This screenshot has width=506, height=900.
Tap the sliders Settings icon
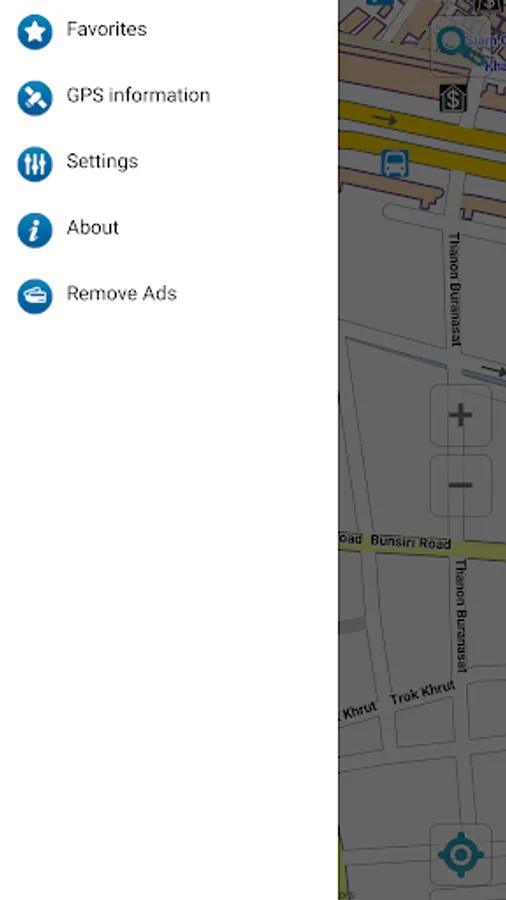[x=34, y=164]
